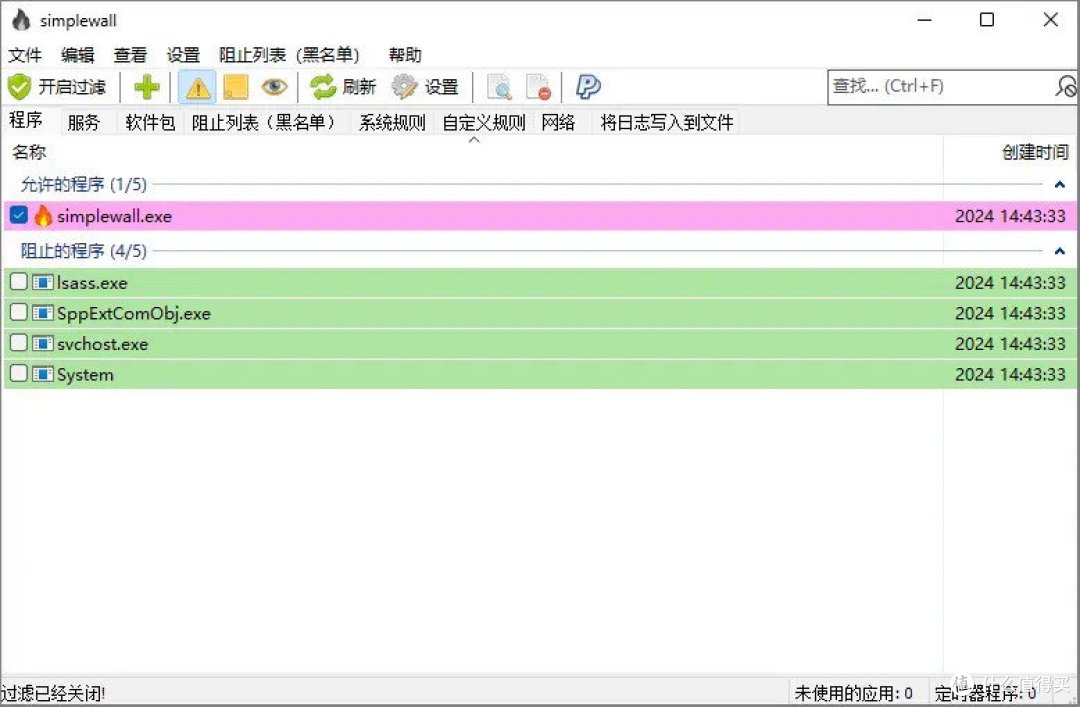Switch to the 将日志写入到文件 tab
Screen dimensions: 1080x707
click(666, 123)
